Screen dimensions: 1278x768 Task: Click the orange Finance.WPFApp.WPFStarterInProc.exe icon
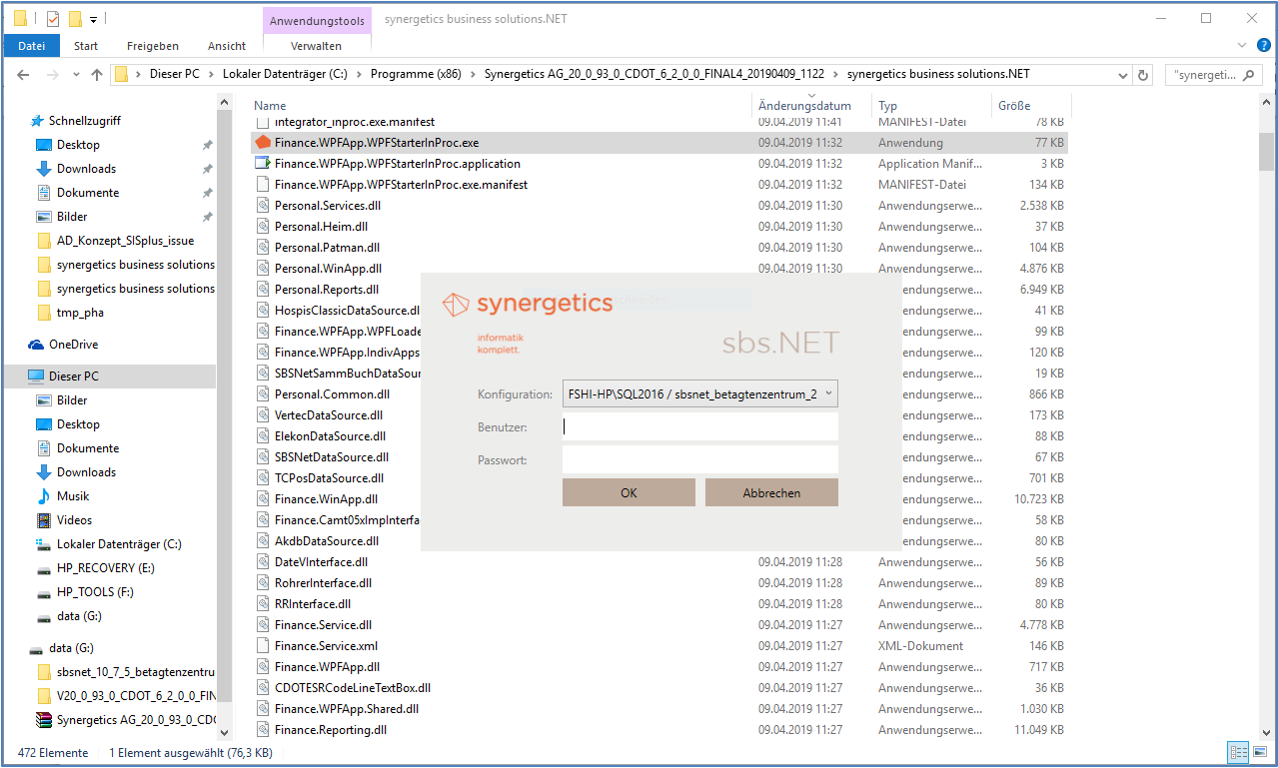click(x=263, y=142)
